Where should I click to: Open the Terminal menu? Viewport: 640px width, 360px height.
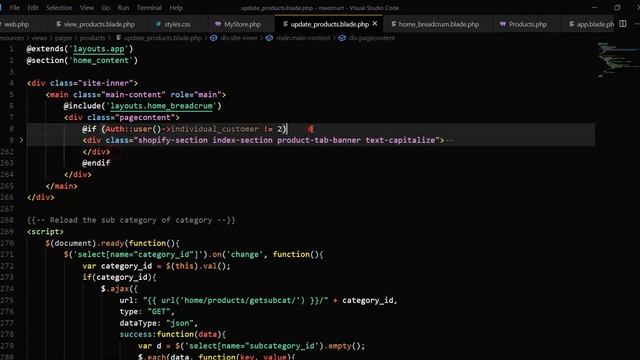[x=149, y=8]
